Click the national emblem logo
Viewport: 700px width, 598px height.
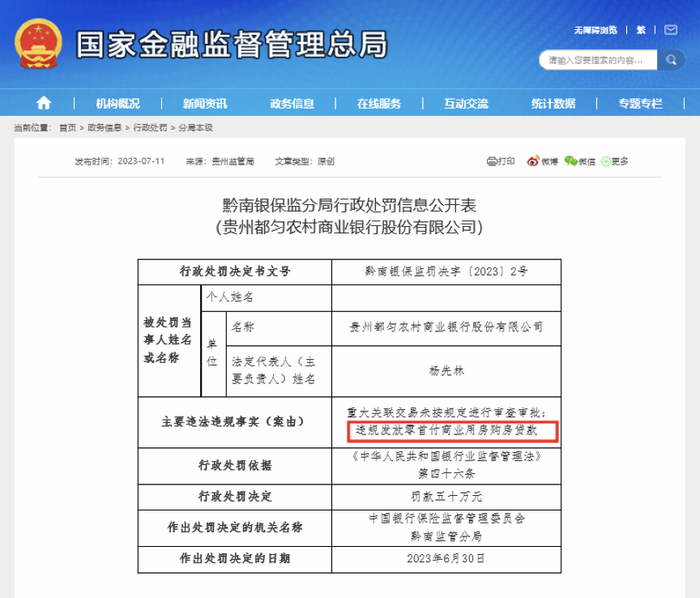click(38, 43)
